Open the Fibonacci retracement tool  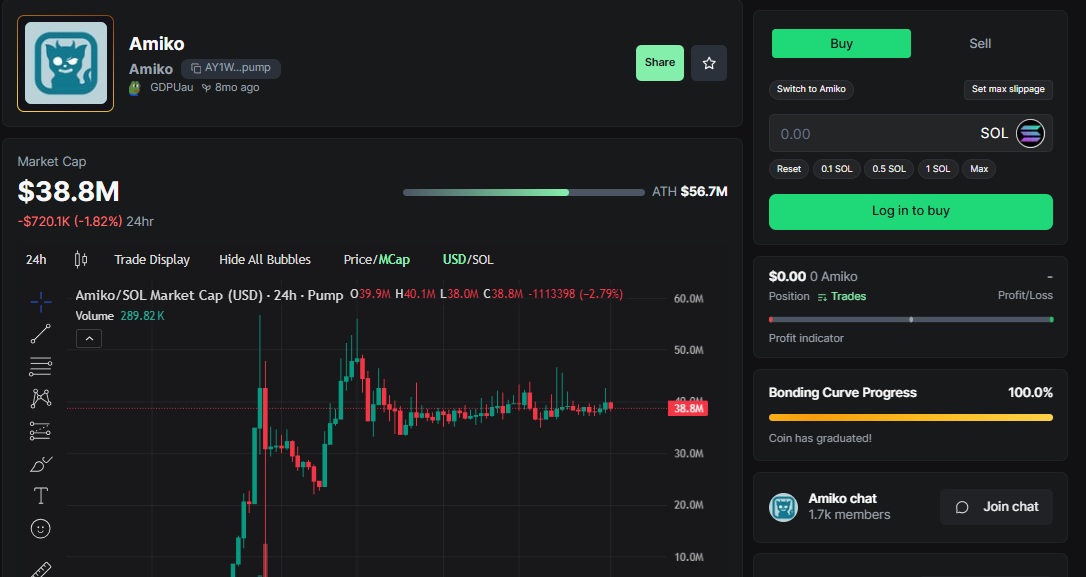[x=40, y=366]
